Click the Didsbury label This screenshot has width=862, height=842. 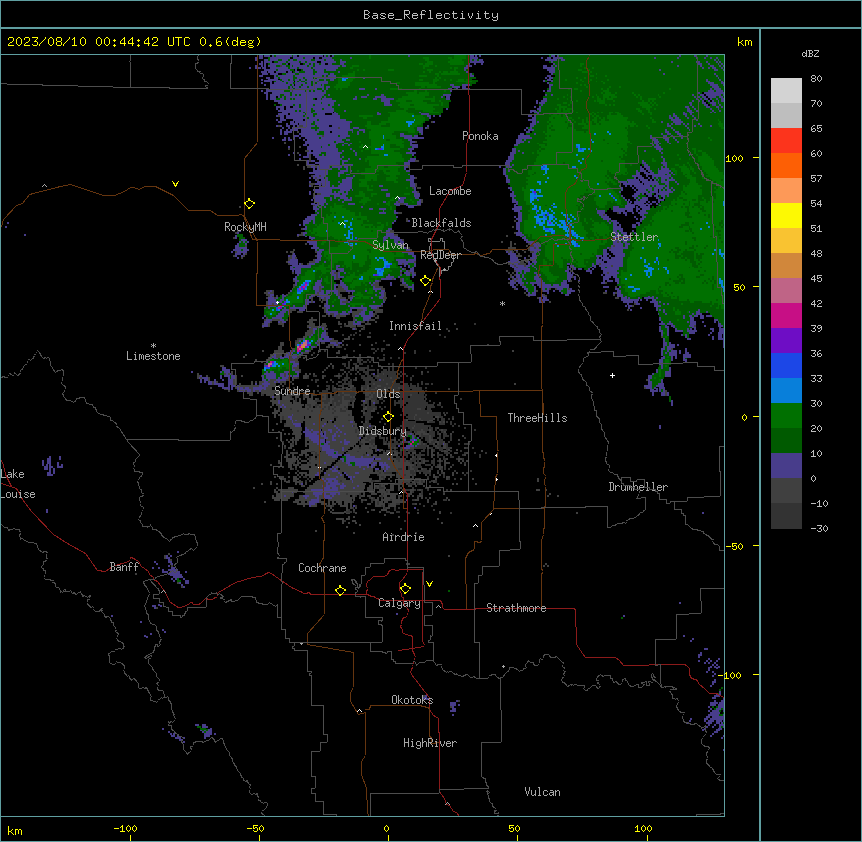(x=383, y=431)
